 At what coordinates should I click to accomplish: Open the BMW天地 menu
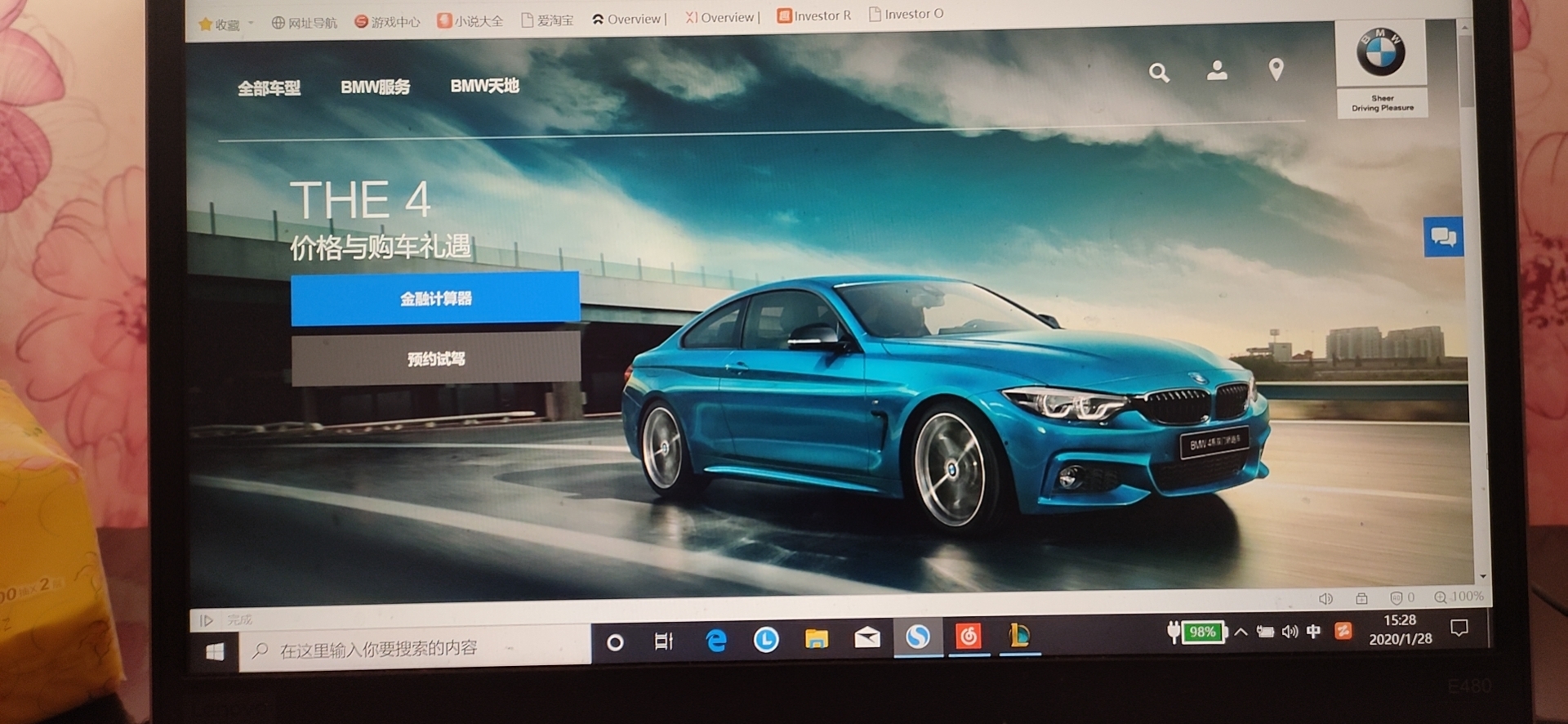pos(484,86)
